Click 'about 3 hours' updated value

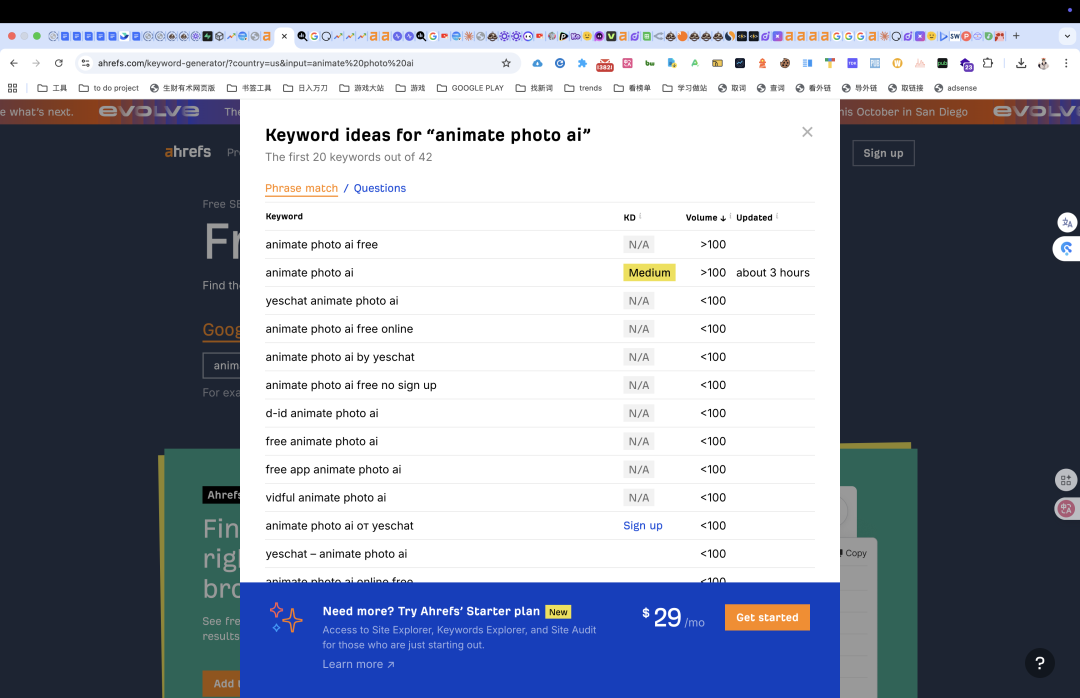773,273
